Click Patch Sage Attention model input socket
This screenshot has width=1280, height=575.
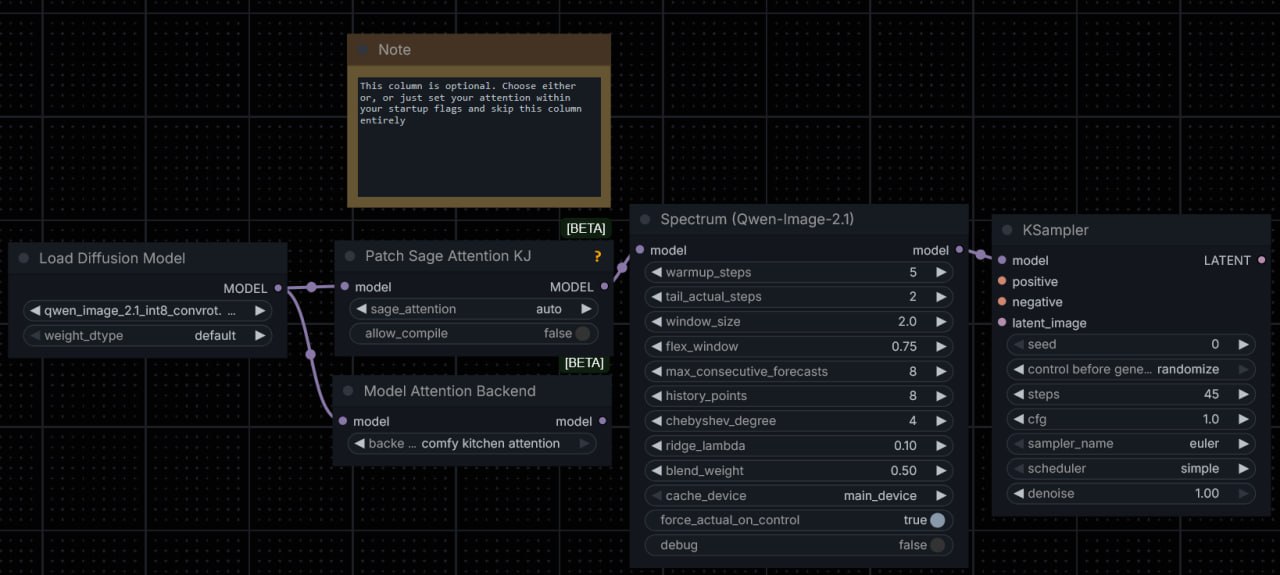tap(344, 287)
